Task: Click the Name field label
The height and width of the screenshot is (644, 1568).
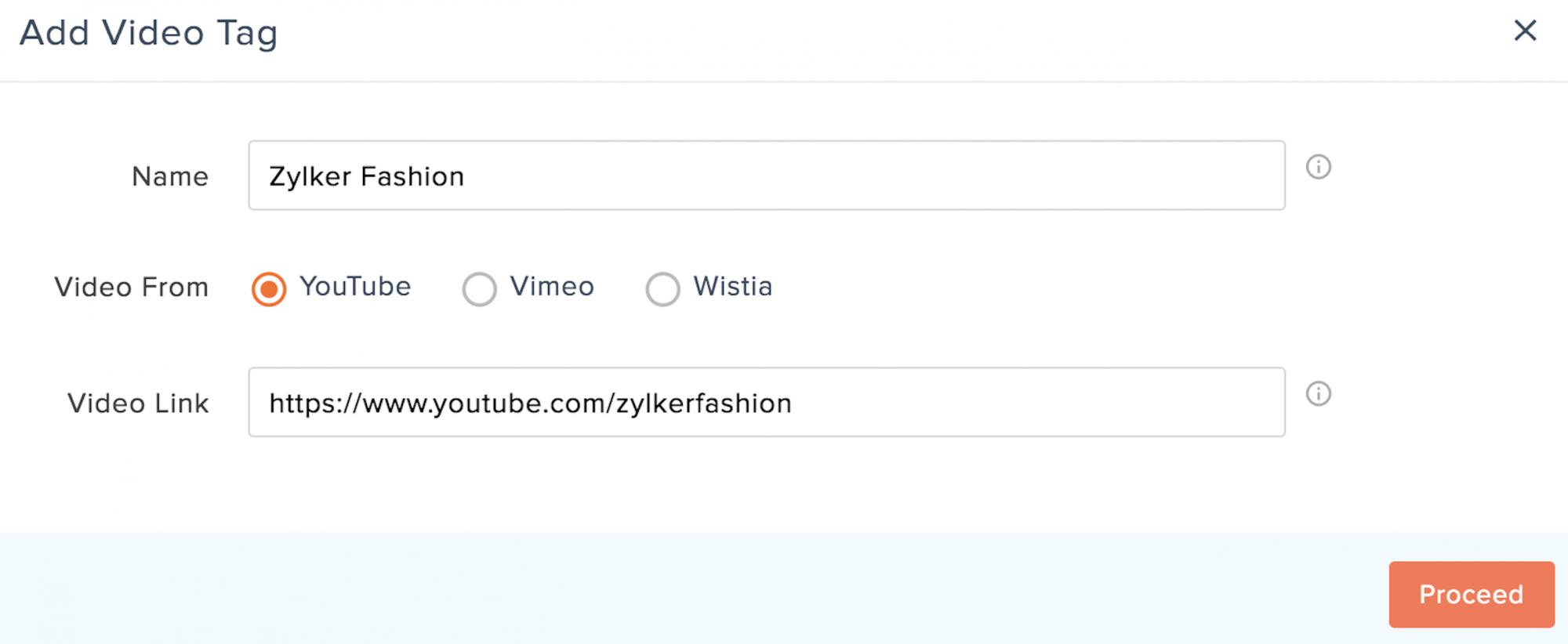Action: 170,177
